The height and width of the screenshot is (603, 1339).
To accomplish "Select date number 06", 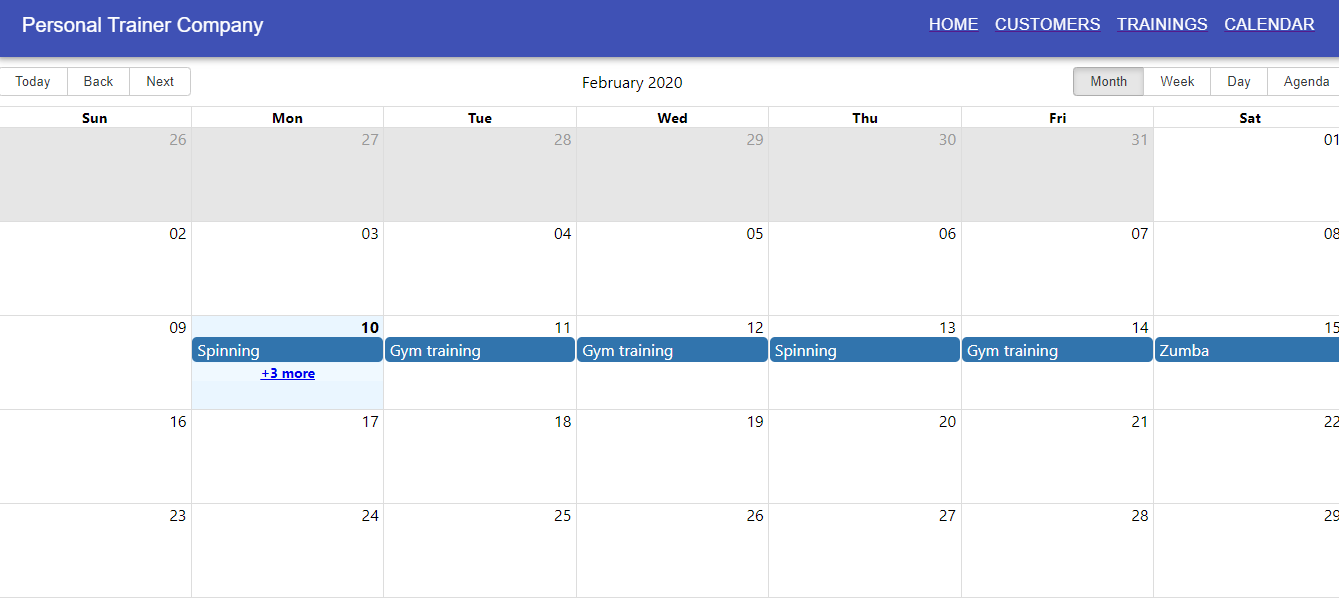I will (x=948, y=234).
